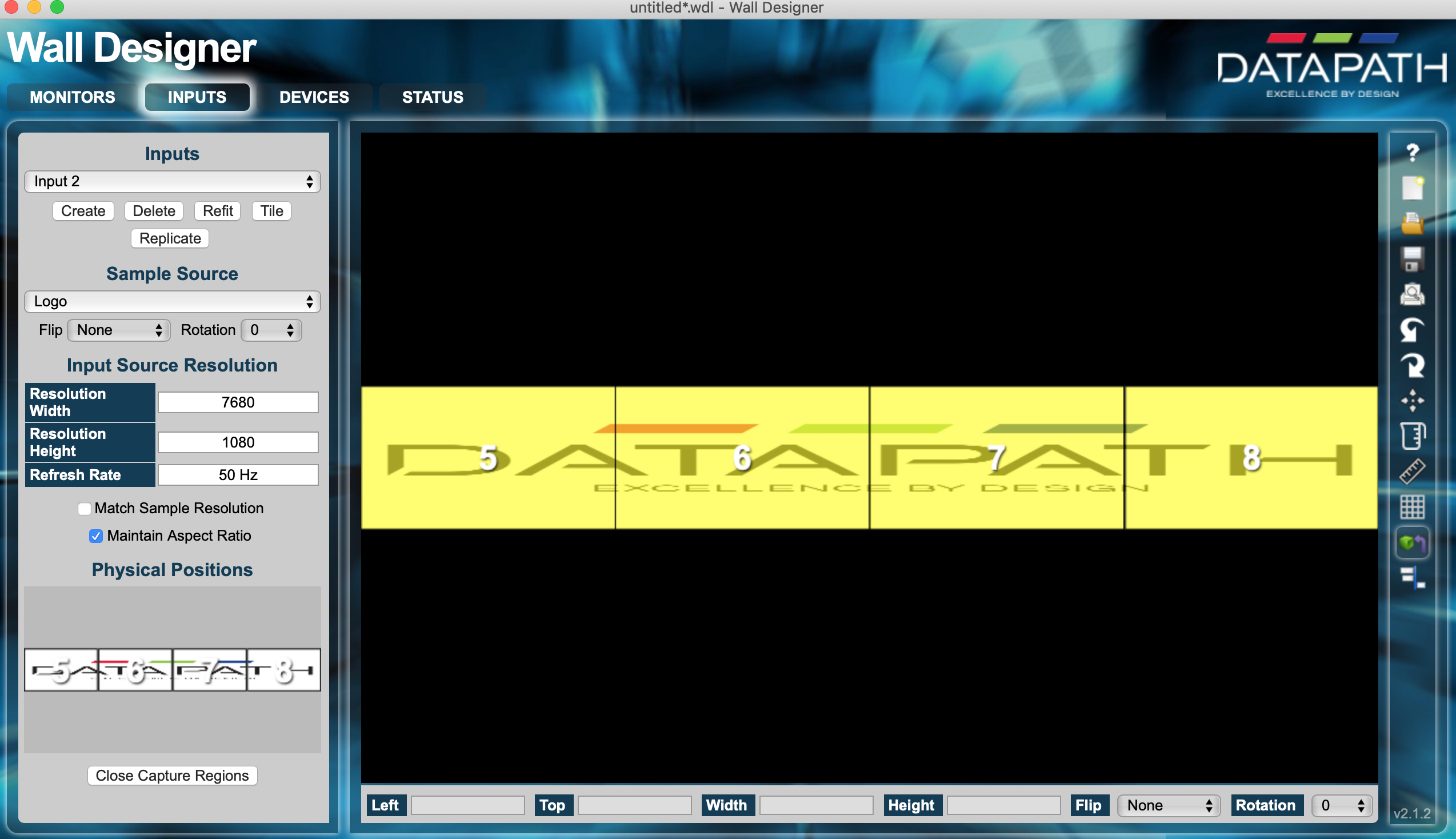Switch to the MONITORS tab
Screen dimensions: 1456x839
(x=73, y=97)
